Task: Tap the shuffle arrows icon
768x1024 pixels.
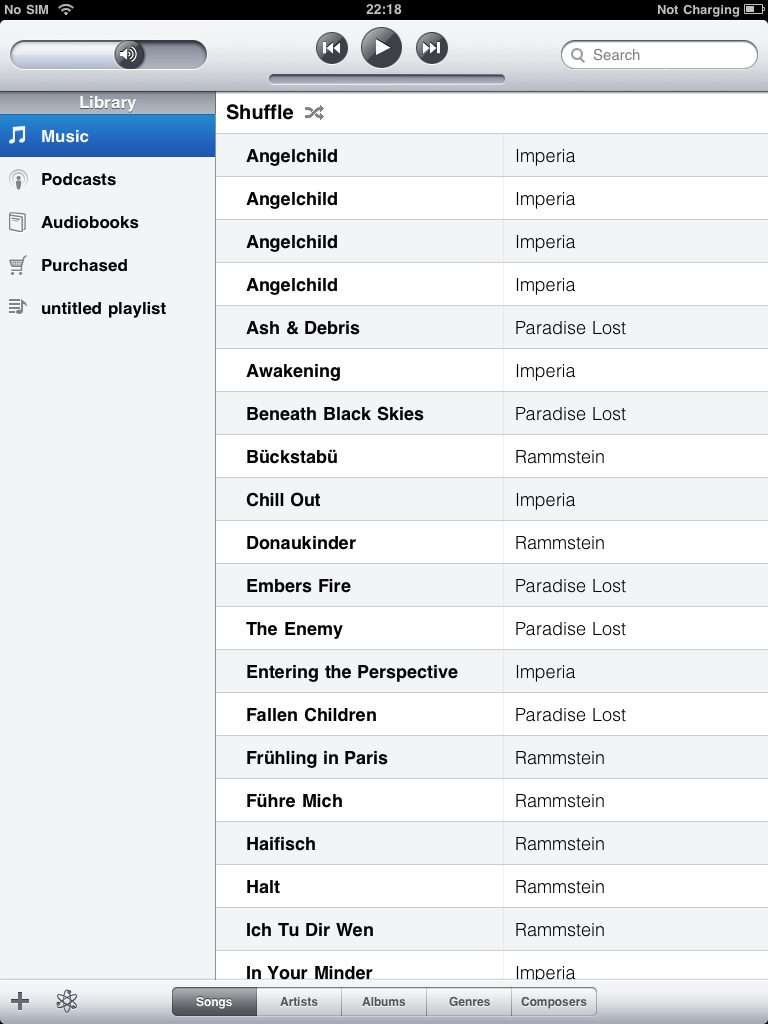Action: (x=314, y=112)
